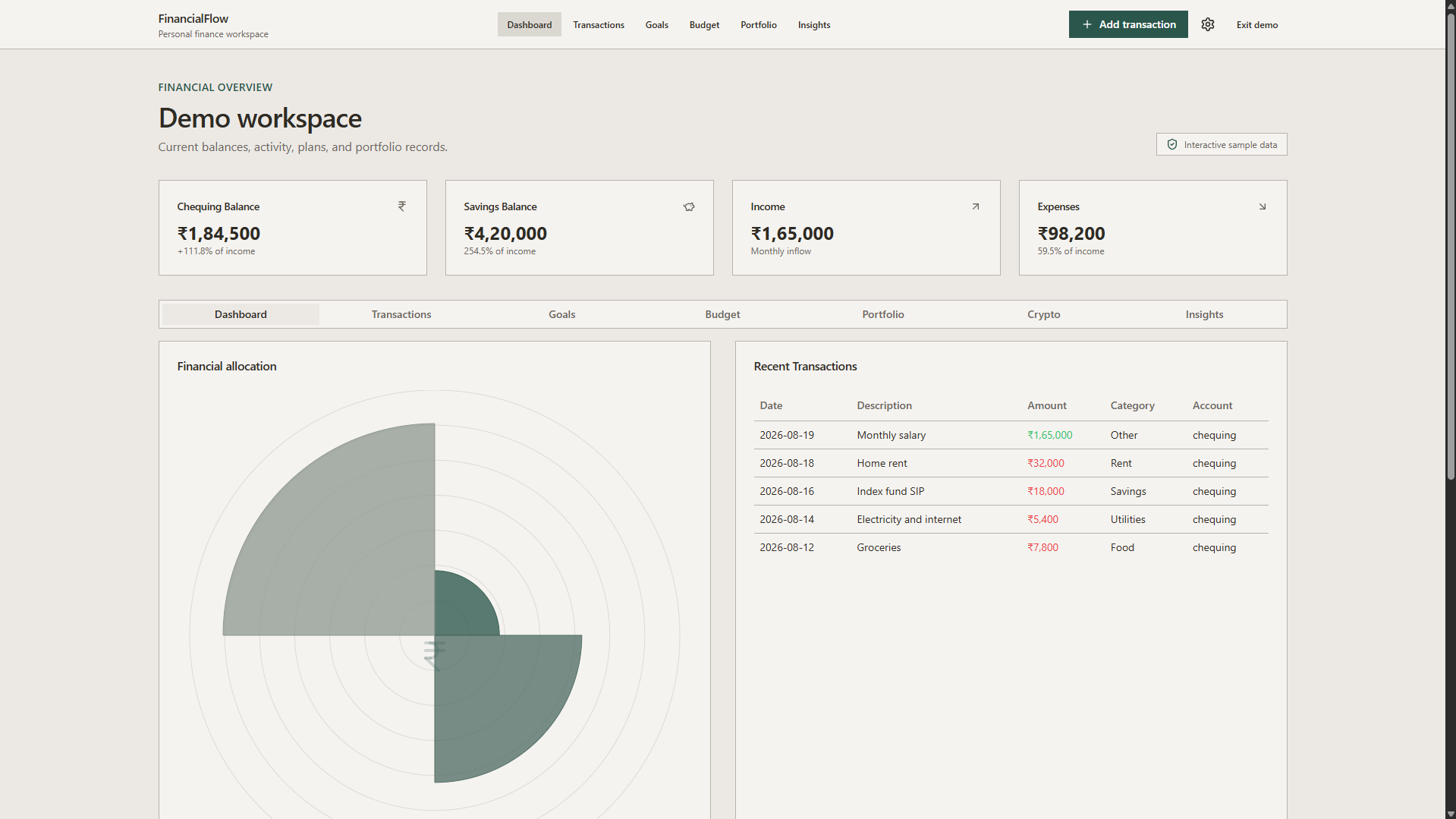
Task: Click the Home rent transaction description
Action: click(x=882, y=463)
